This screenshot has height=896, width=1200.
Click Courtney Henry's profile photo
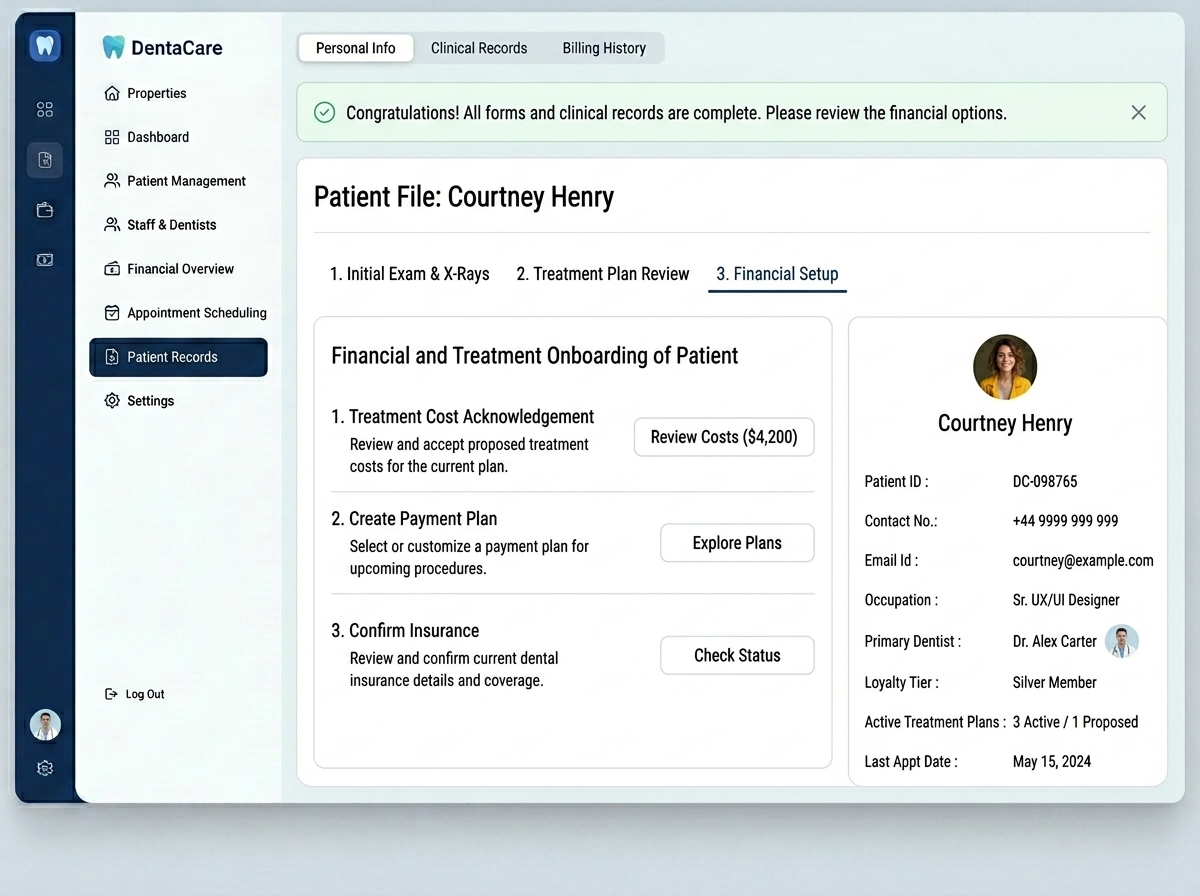(x=1005, y=367)
